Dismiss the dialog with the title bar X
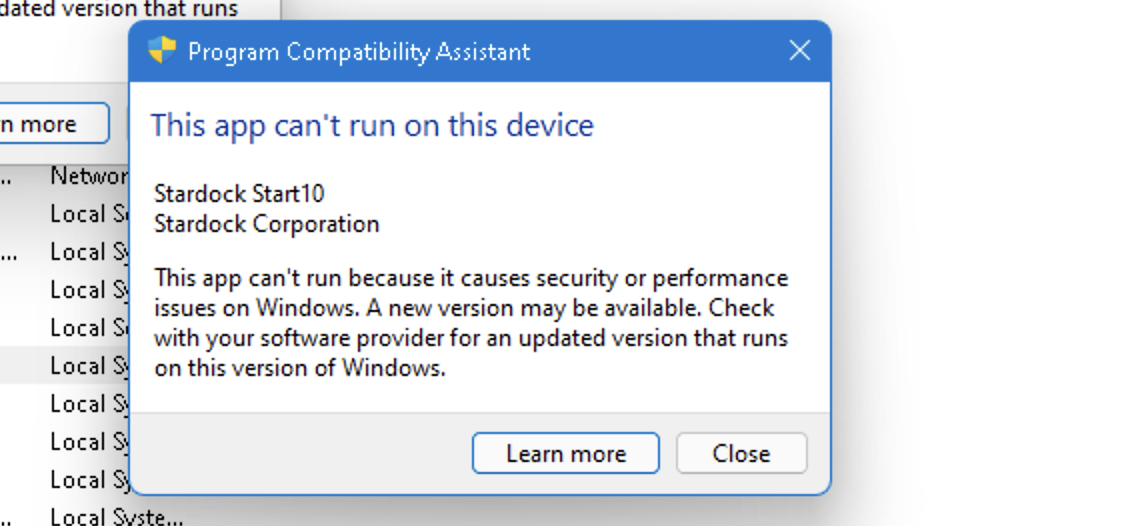Screen dimensions: 1128x526 [x=800, y=50]
